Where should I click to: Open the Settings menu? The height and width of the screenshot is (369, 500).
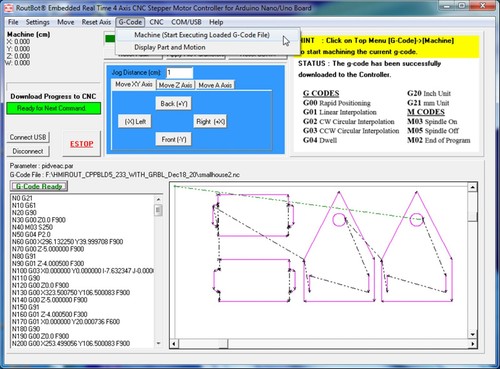click(37, 22)
